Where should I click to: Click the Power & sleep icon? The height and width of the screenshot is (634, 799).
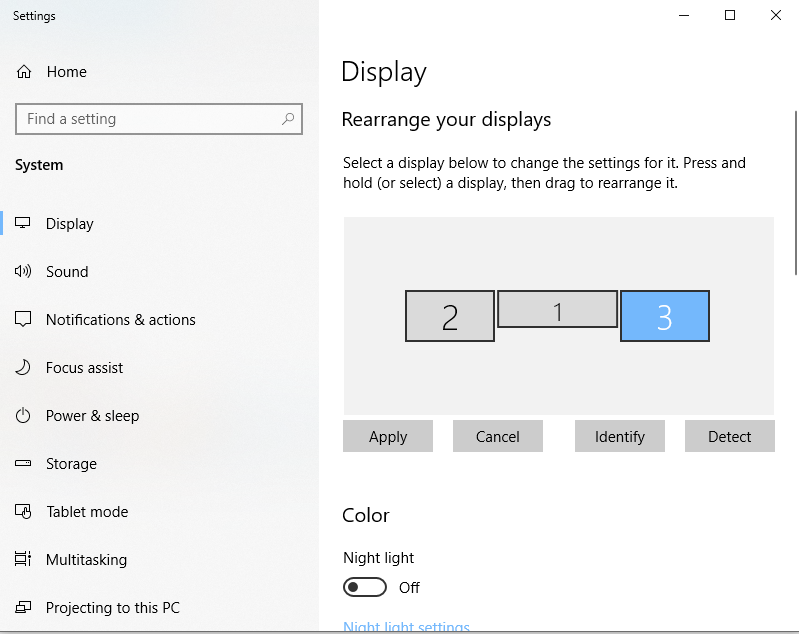point(23,415)
